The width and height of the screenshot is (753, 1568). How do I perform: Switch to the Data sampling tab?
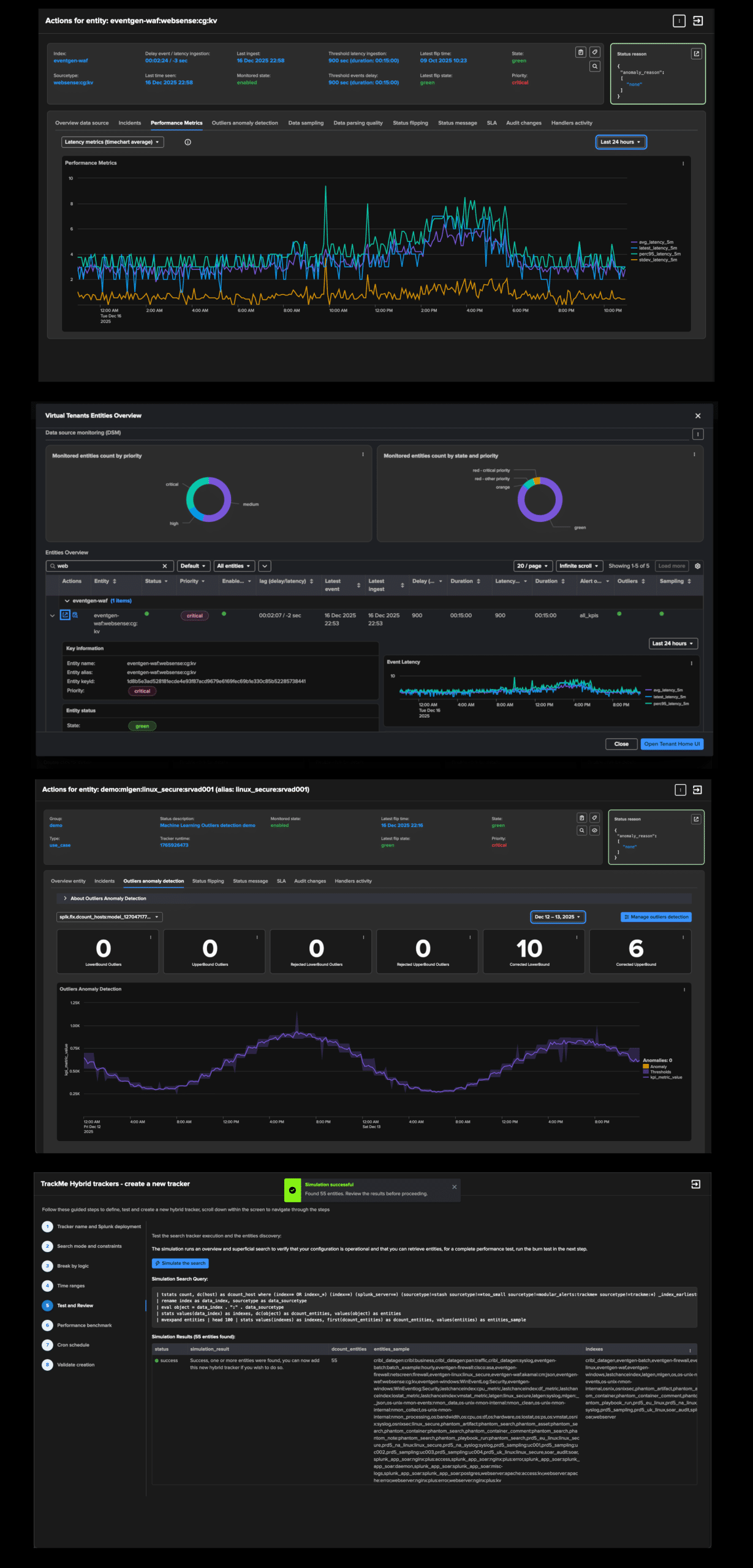[x=306, y=123]
